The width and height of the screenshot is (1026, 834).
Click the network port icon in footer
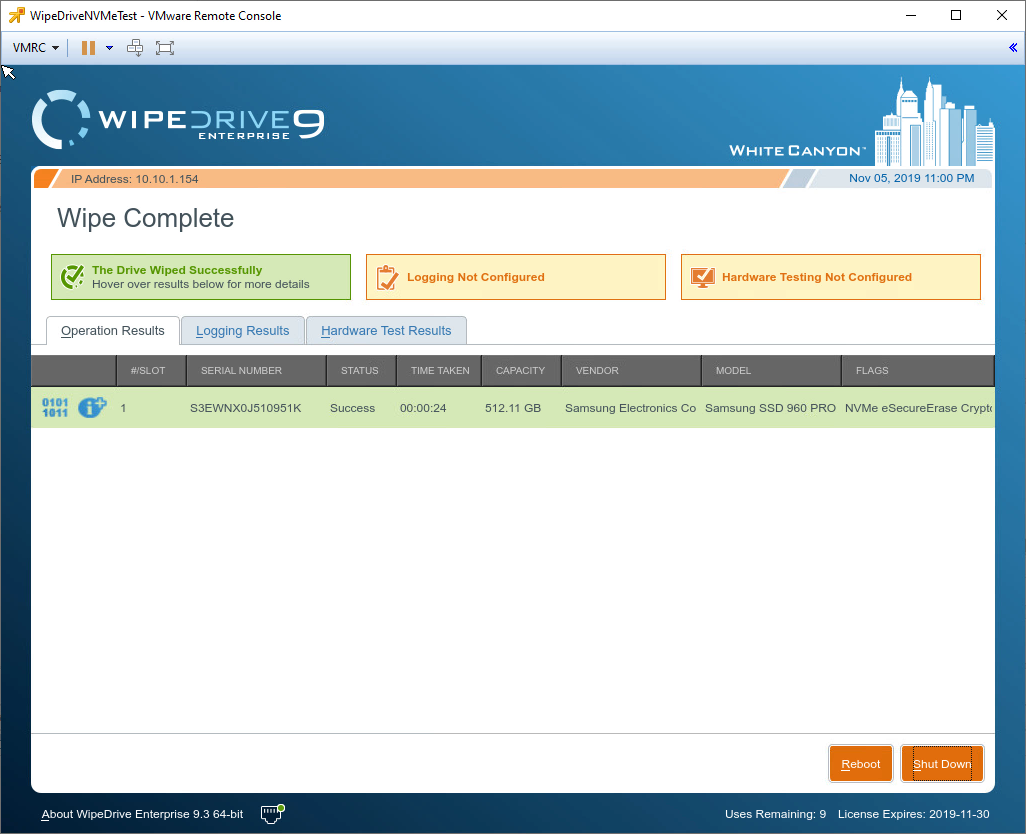[x=272, y=814]
